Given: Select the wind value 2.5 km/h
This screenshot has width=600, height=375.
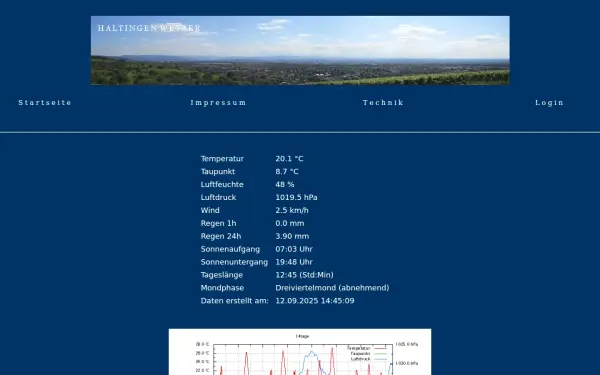Looking at the screenshot, I should (x=292, y=210).
